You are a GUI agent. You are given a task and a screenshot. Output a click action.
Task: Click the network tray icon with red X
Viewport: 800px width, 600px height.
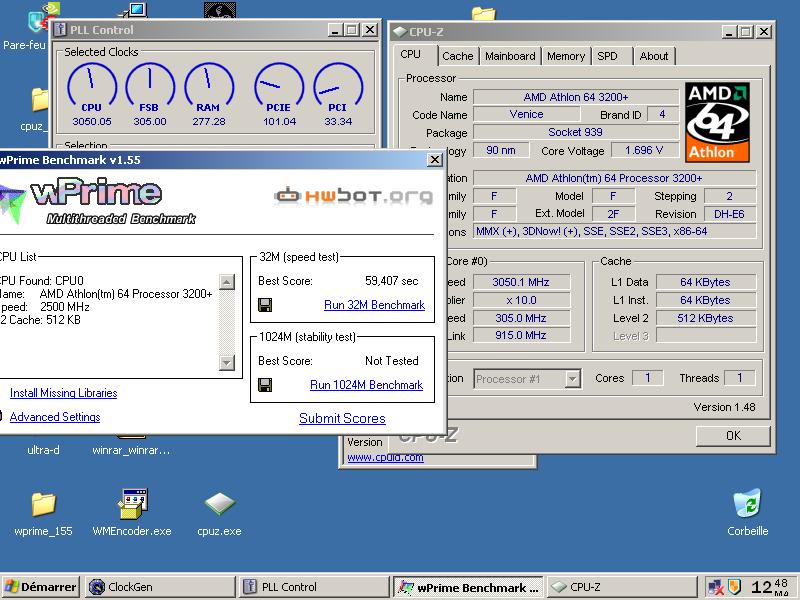pos(715,587)
